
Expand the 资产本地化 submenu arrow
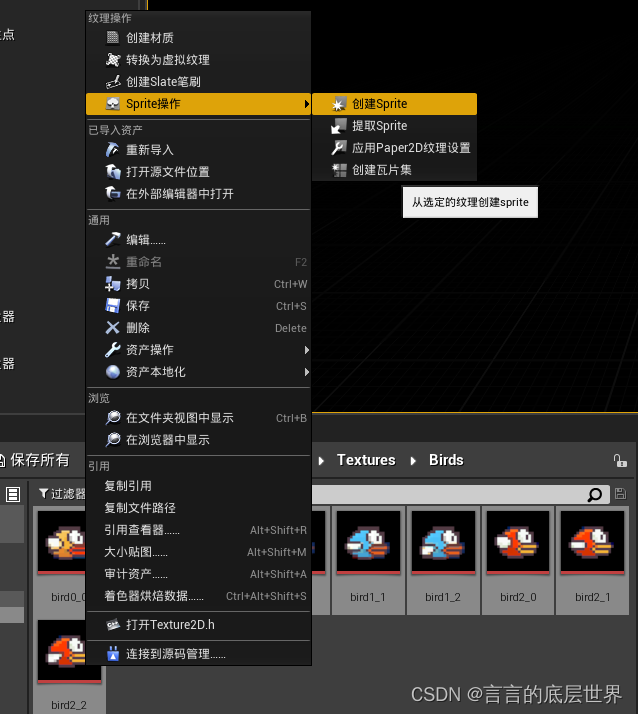tap(307, 372)
